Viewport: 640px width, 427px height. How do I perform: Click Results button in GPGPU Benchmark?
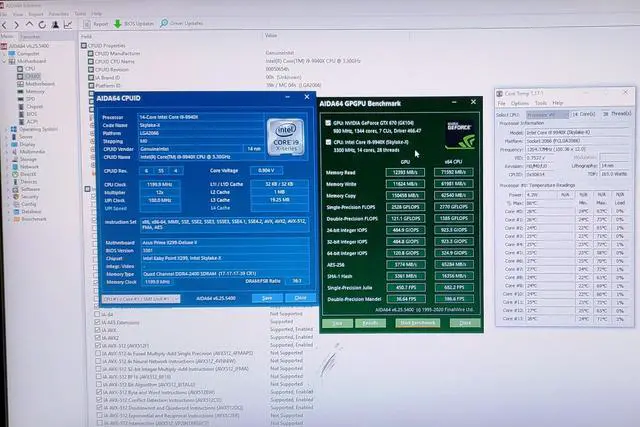[x=369, y=323]
